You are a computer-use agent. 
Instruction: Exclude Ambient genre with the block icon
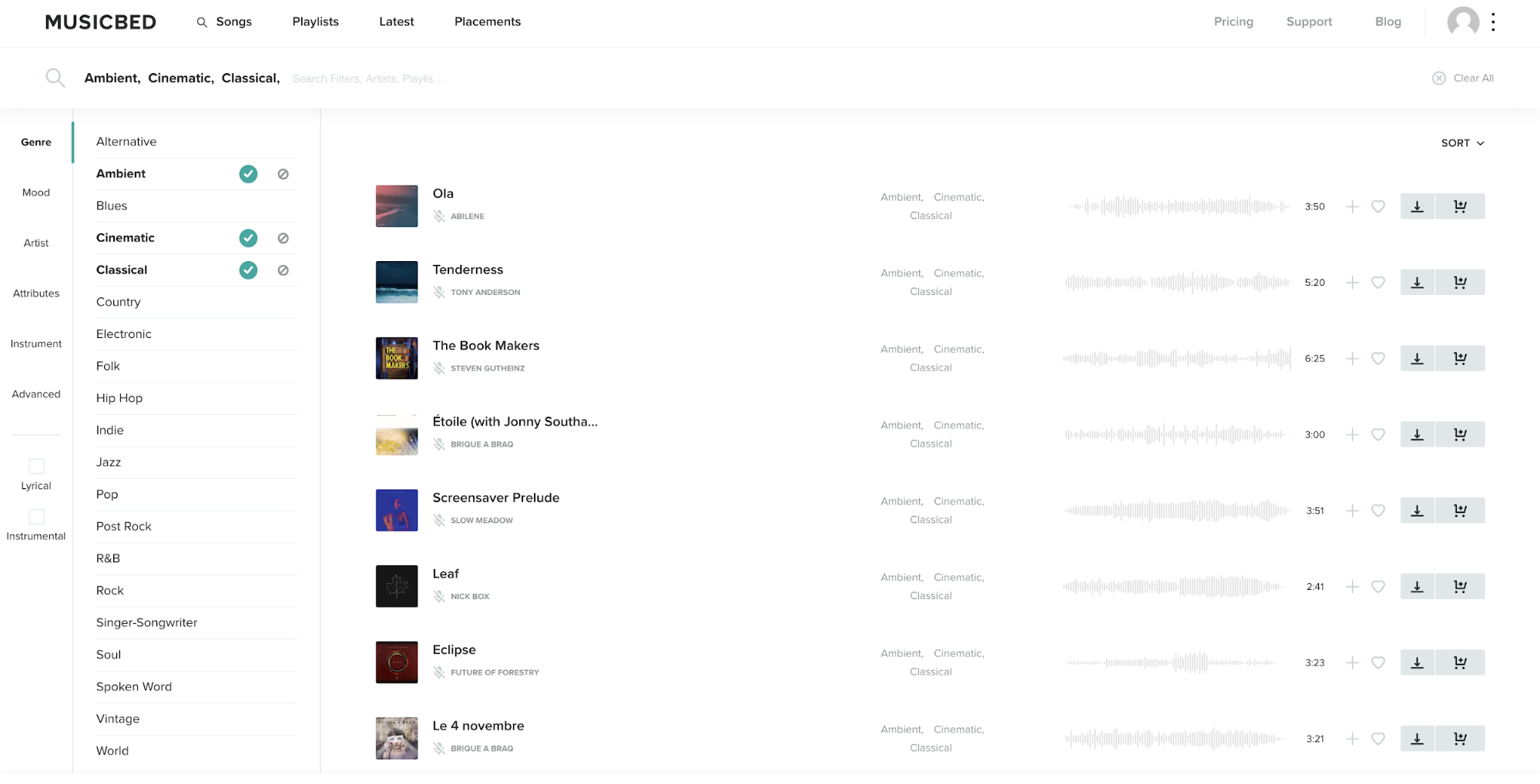283,174
